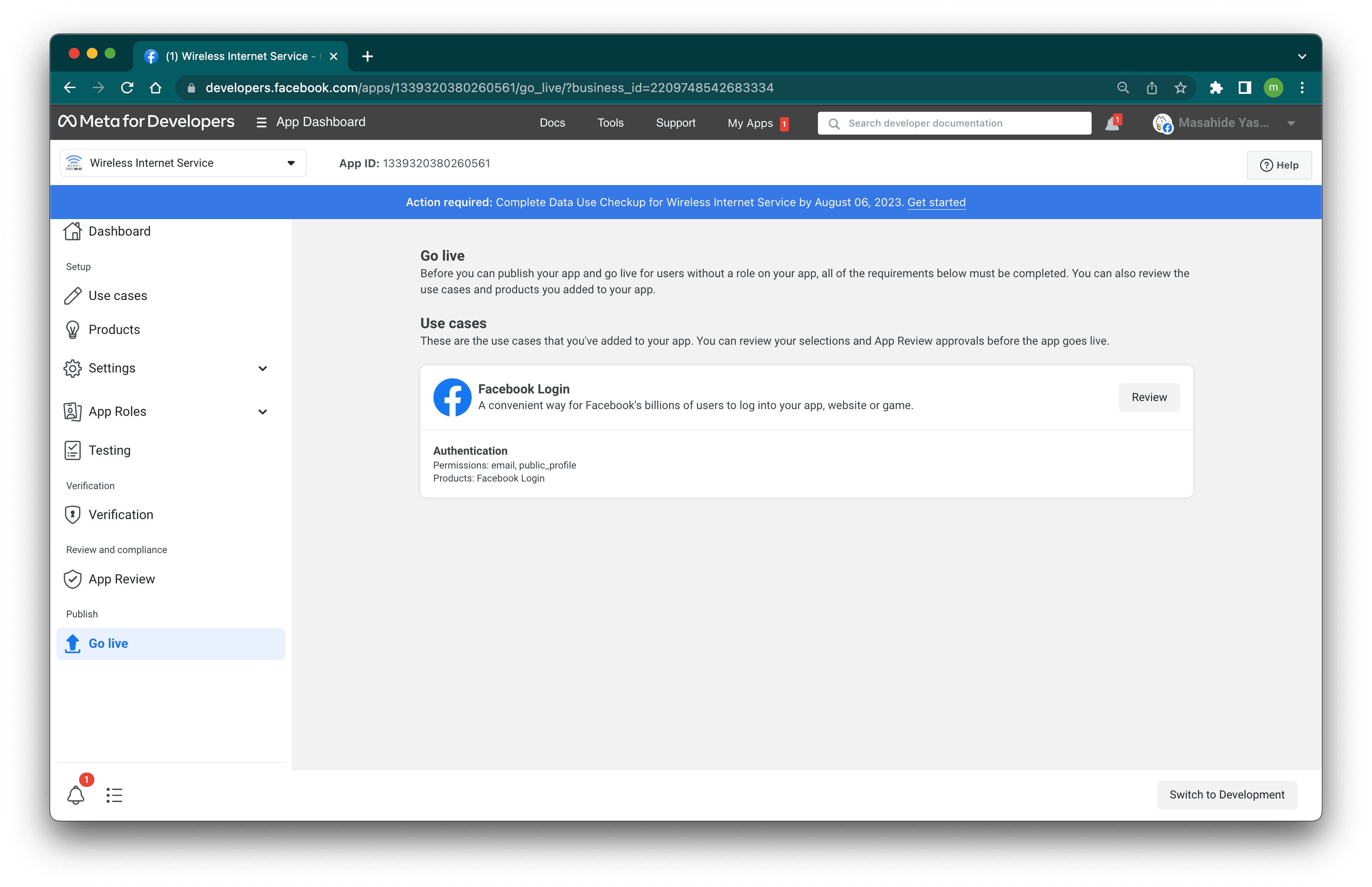Open the Docs menu
The image size is (1372, 887).
pos(552,122)
